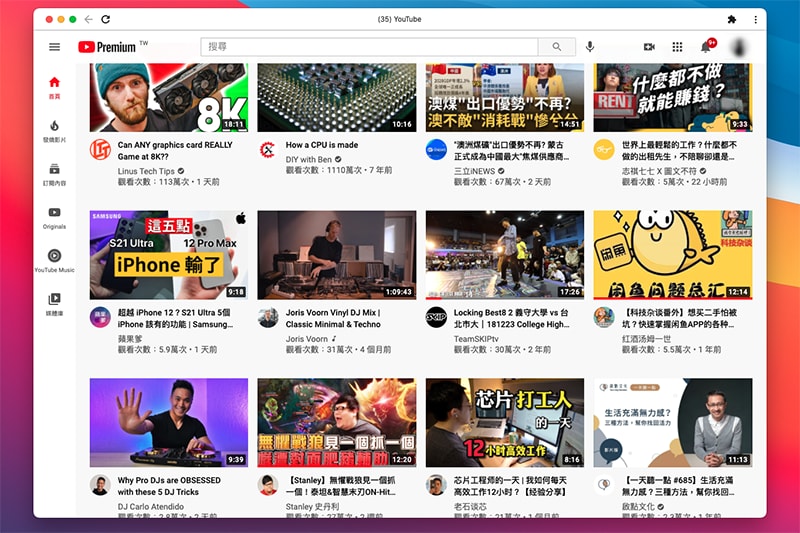Reload the page
800x533 pixels.
106,19
